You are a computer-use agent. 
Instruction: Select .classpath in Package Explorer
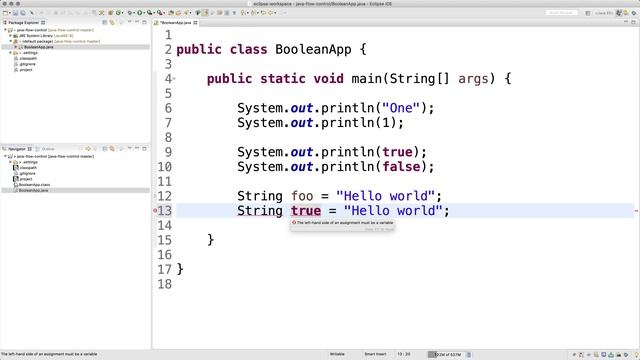28,59
